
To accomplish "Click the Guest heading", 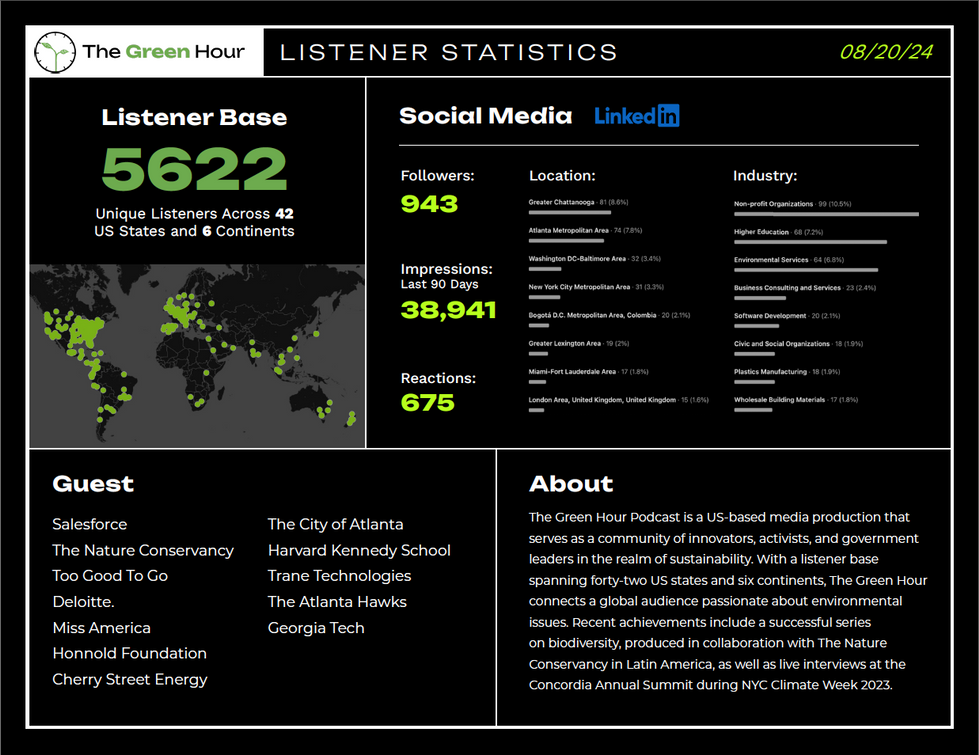I will pos(93,484).
